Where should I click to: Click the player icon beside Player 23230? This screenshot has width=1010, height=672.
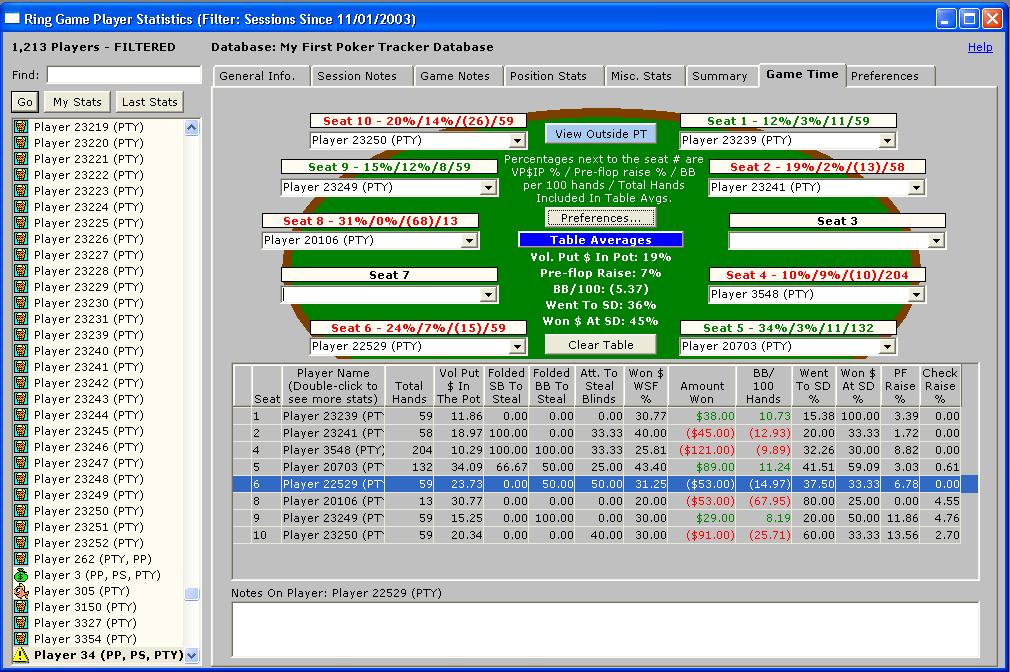[x=20, y=303]
